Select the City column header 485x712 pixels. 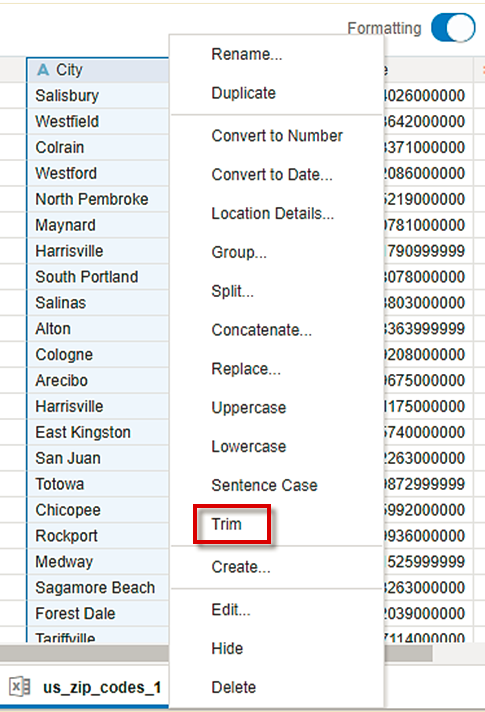click(98, 70)
